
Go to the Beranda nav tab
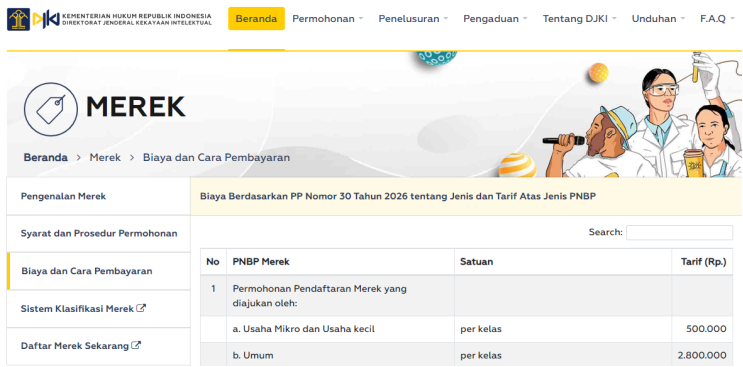[x=256, y=18]
